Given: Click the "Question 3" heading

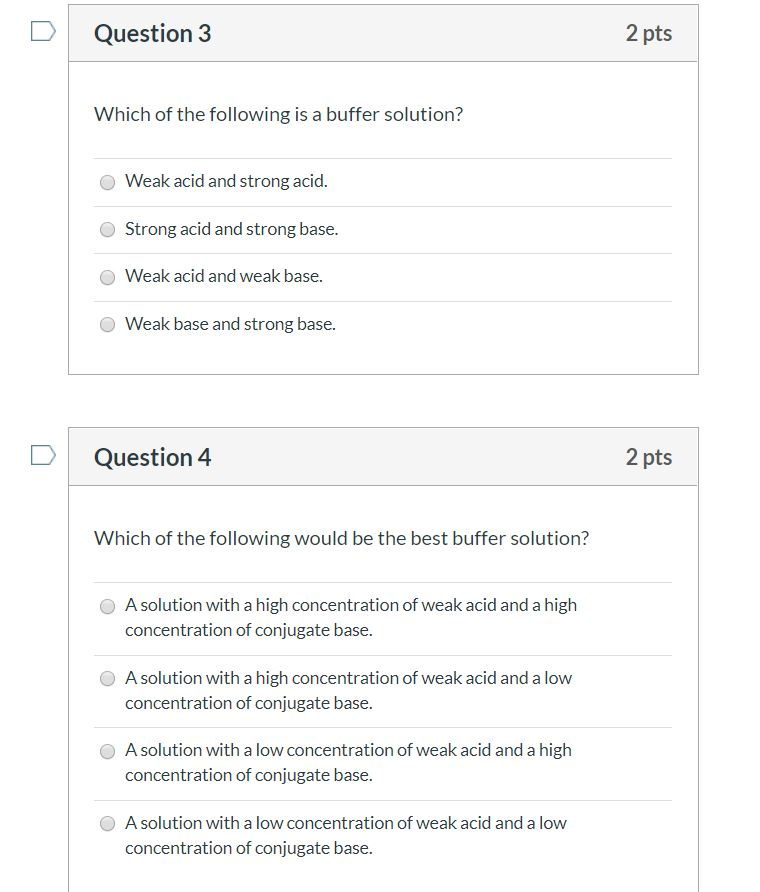Looking at the screenshot, I should click(152, 33).
